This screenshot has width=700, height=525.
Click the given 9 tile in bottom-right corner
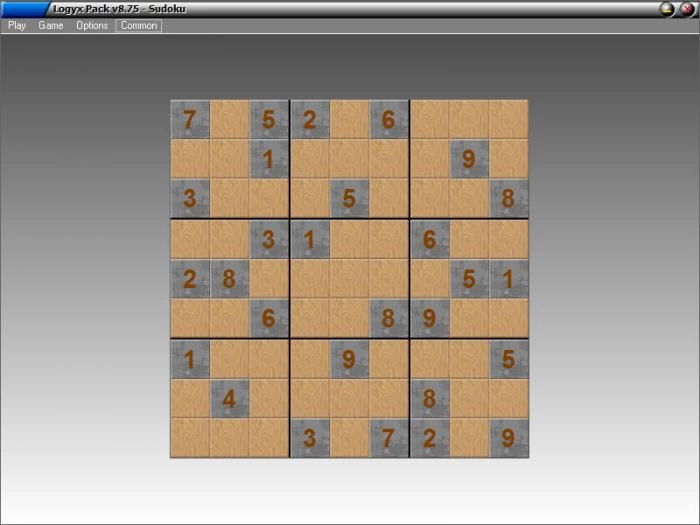[x=508, y=438]
